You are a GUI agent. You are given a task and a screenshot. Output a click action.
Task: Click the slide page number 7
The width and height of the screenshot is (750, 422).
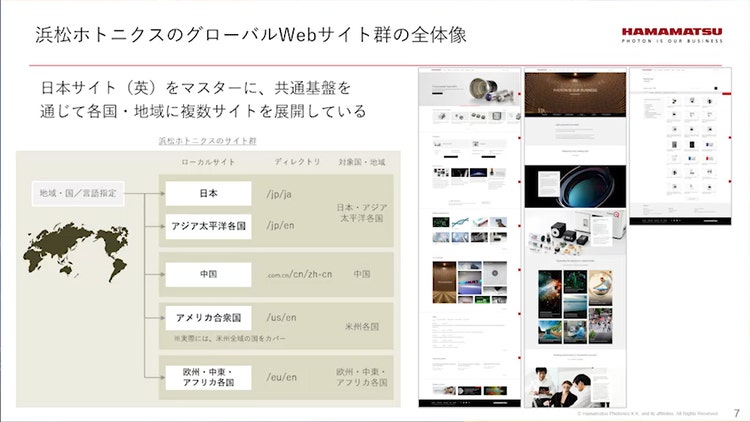tap(737, 412)
